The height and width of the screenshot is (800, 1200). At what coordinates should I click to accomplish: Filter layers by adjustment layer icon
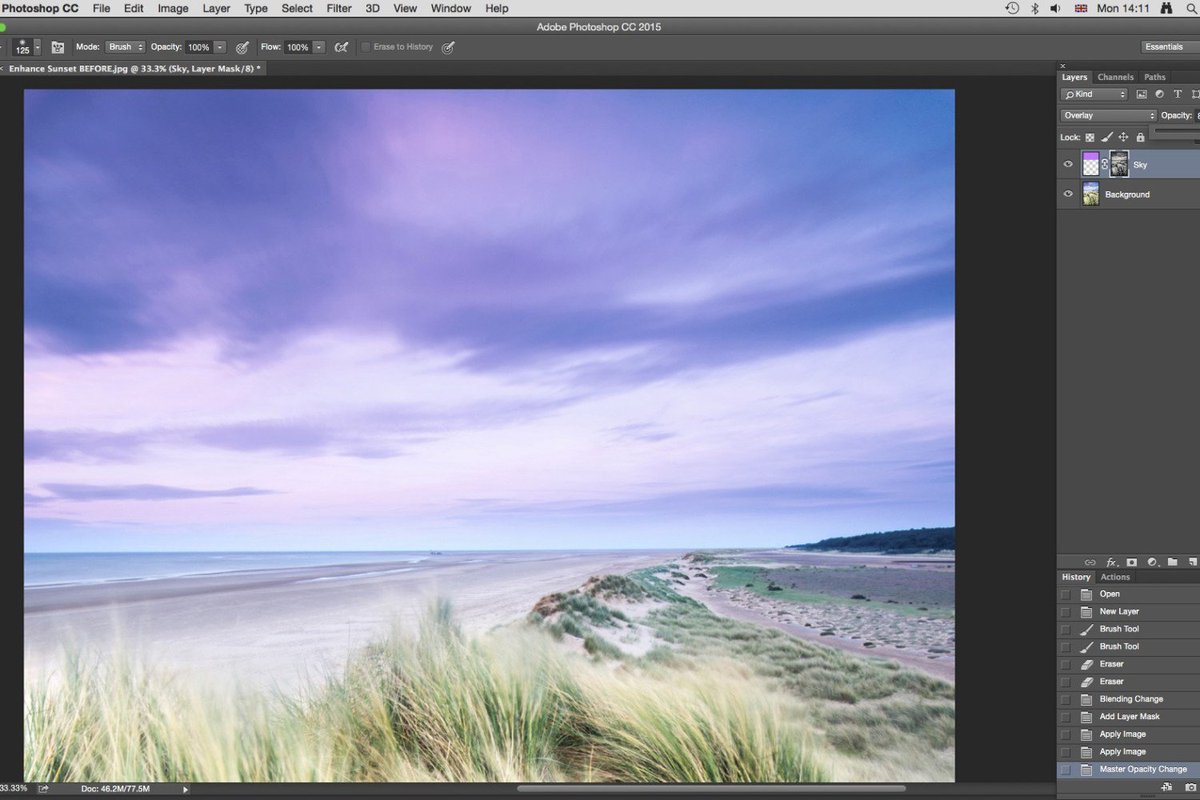[1159, 94]
